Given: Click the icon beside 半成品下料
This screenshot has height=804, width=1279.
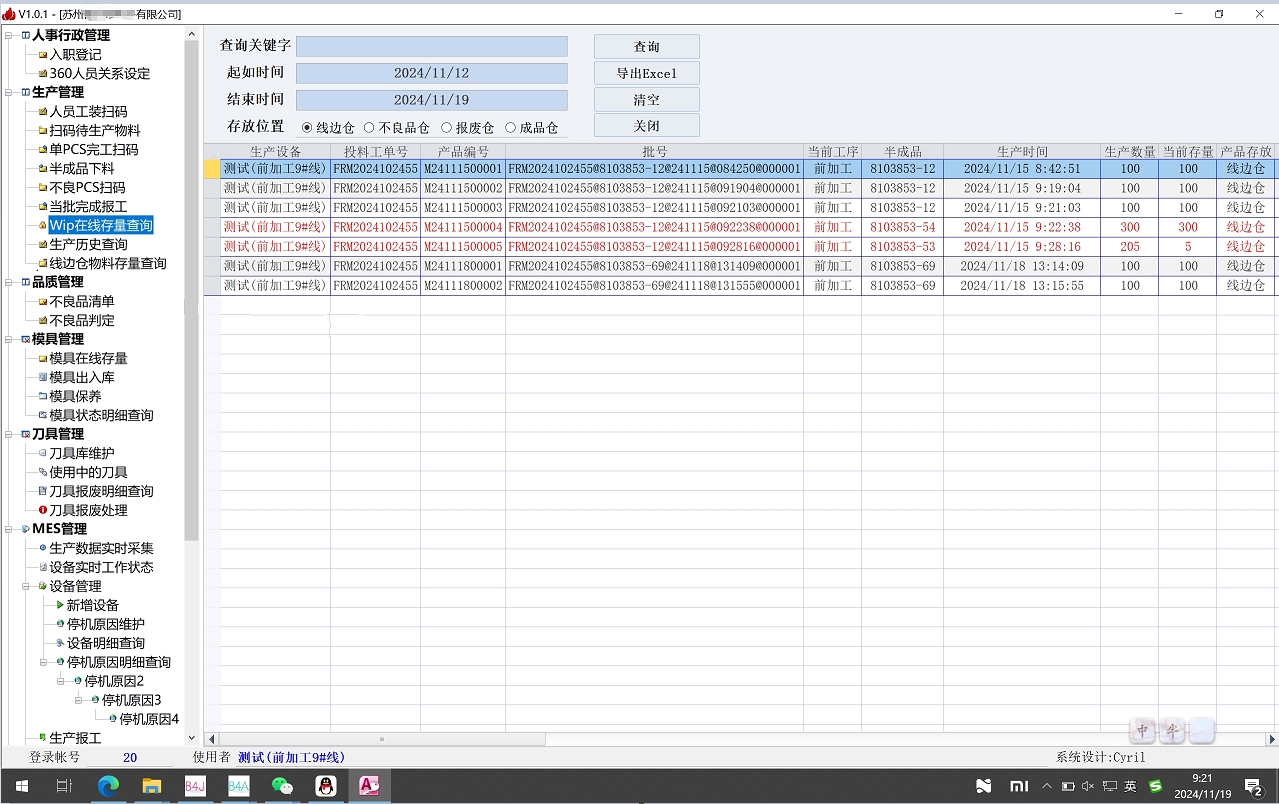Looking at the screenshot, I should pyautogui.click(x=43, y=169).
